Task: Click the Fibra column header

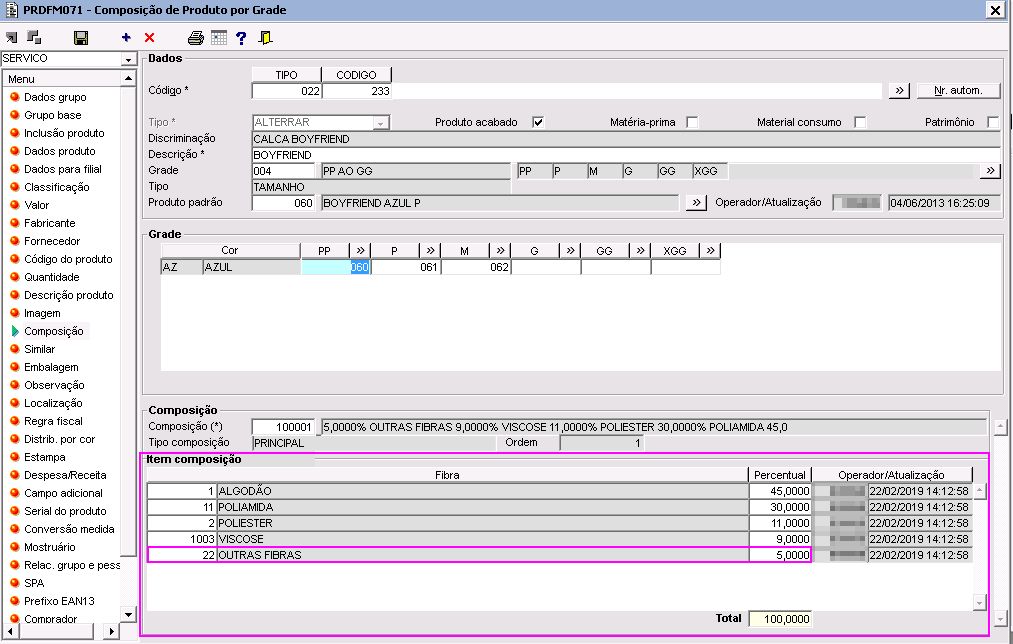Action: click(447, 475)
